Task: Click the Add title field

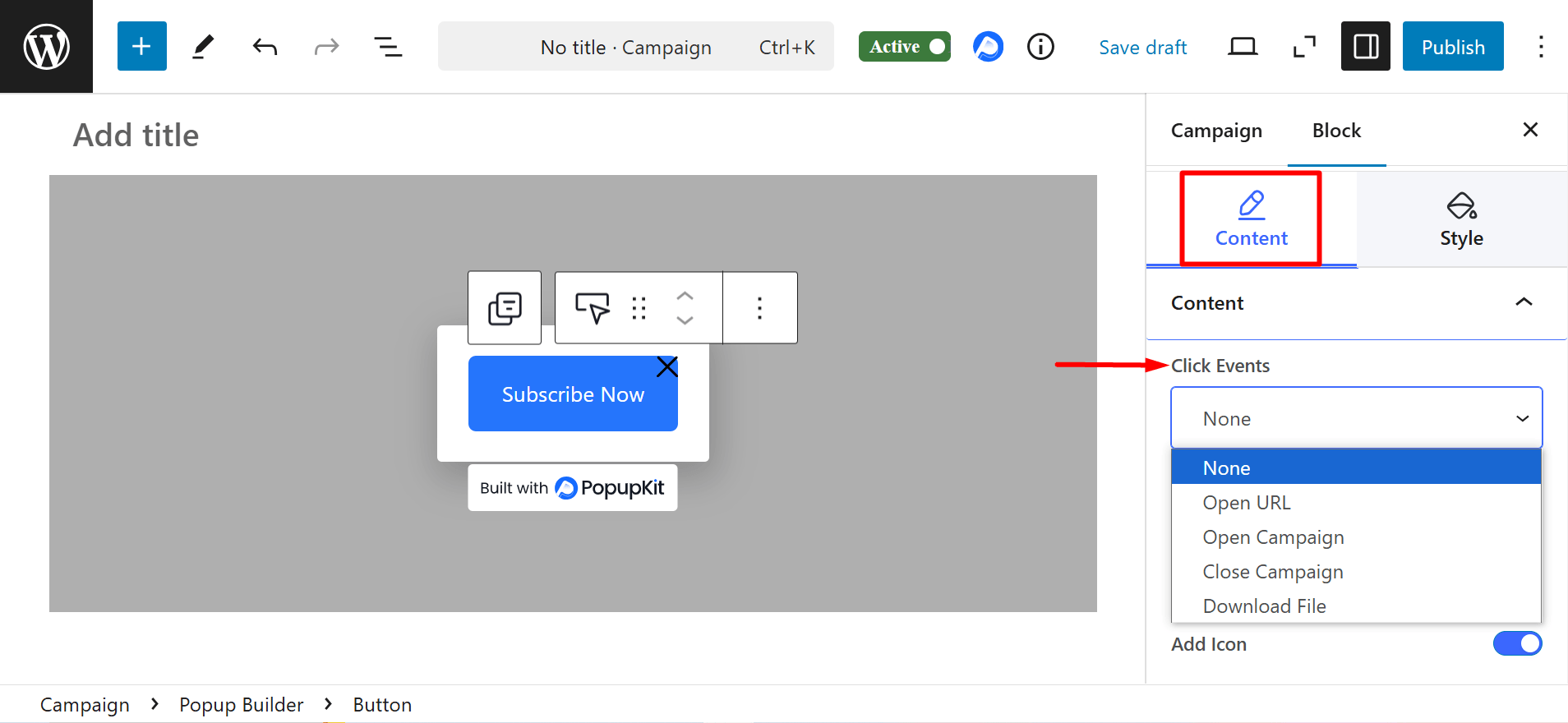Action: tap(136, 136)
